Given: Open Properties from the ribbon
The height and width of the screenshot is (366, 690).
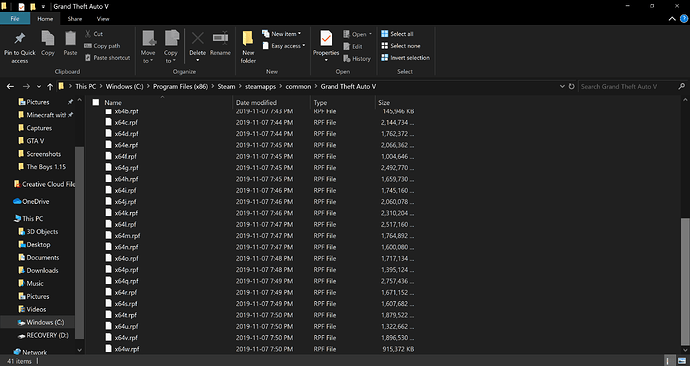Looking at the screenshot, I should [x=326, y=46].
